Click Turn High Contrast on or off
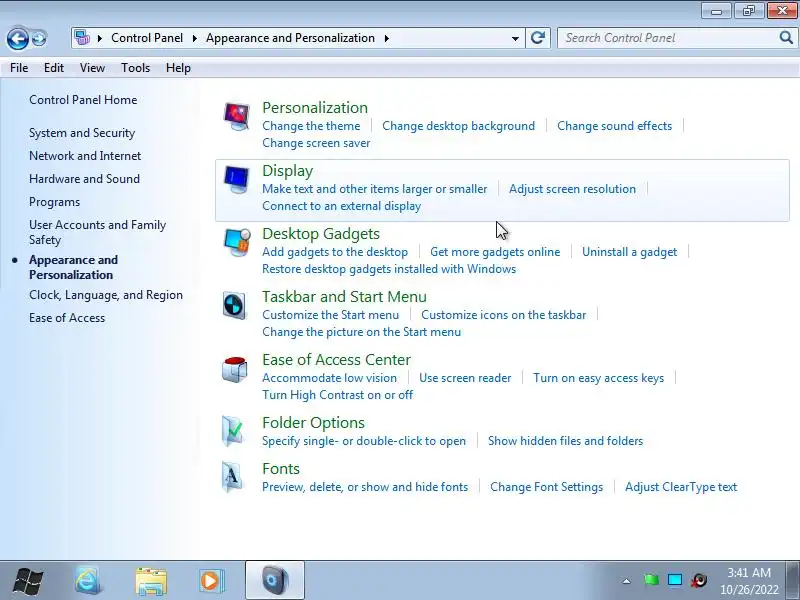 [x=338, y=395]
